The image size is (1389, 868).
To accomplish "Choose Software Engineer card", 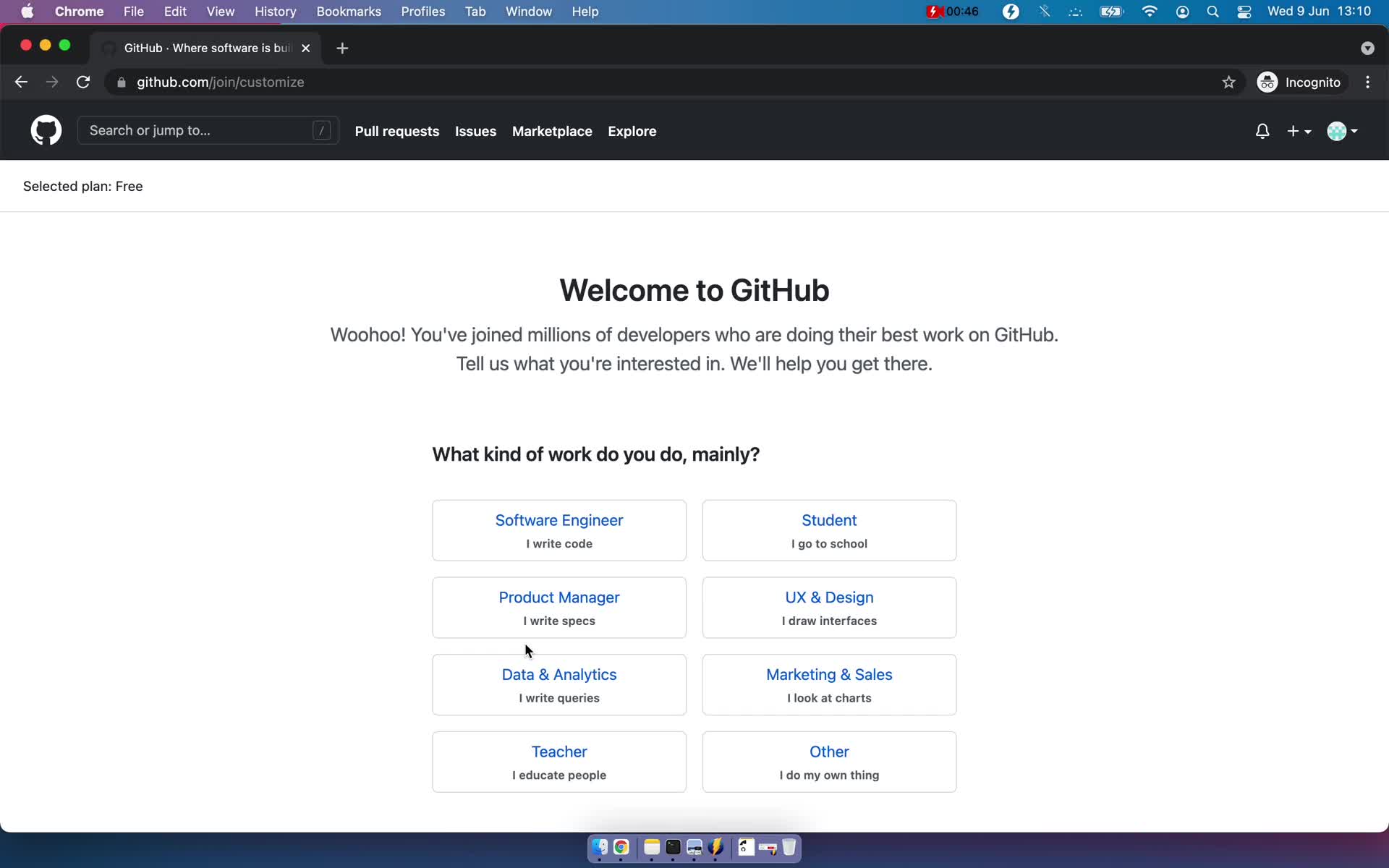I will 559,530.
